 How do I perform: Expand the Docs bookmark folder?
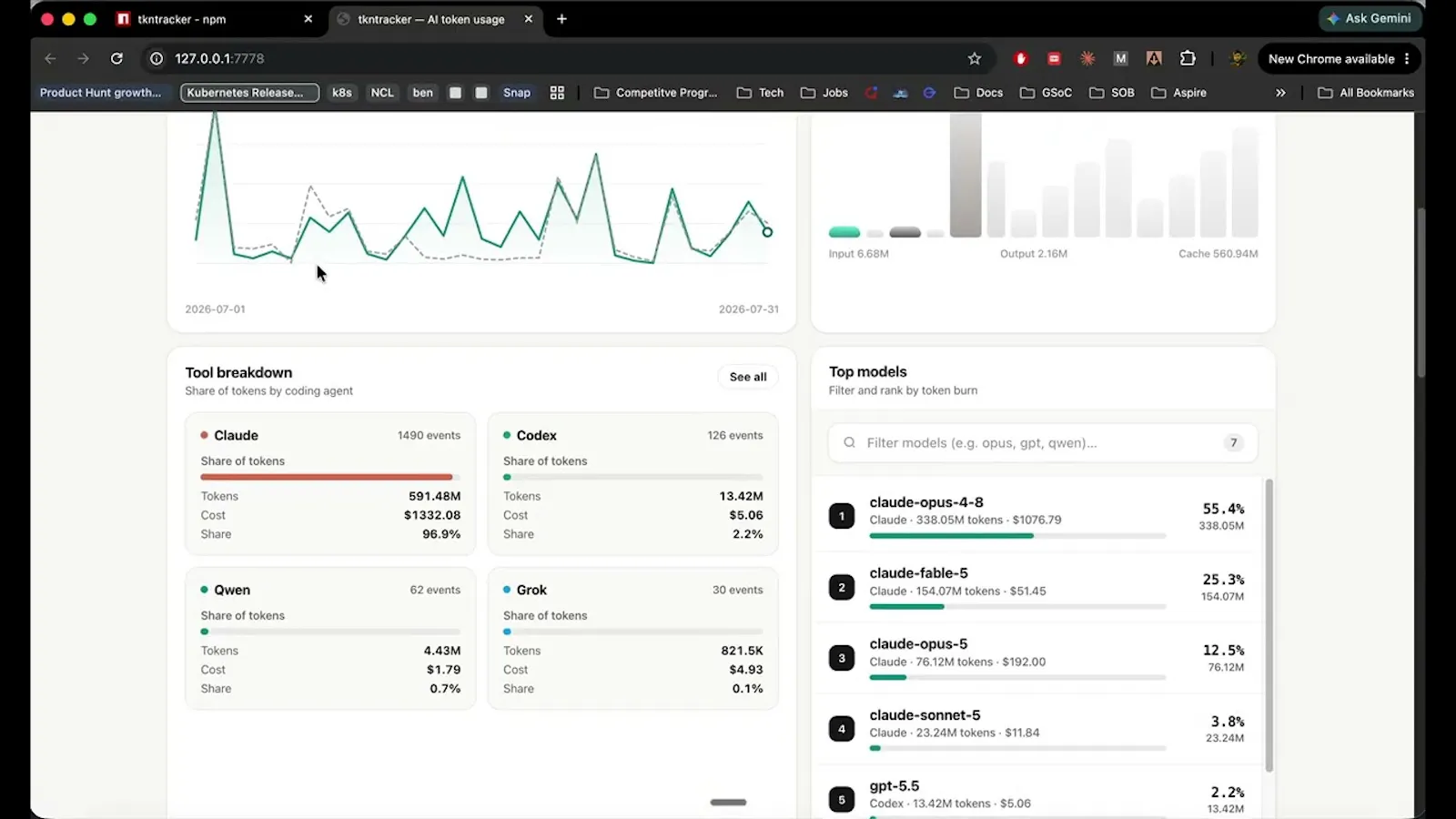point(978,93)
